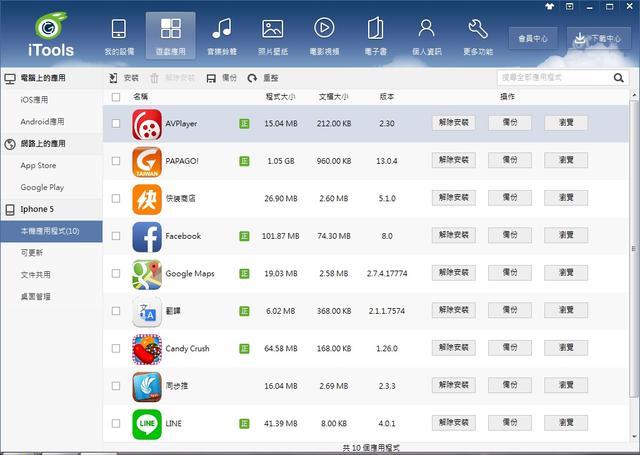This screenshot has height=455, width=640.
Task: Click backup button for Facebook
Action: tap(510, 235)
